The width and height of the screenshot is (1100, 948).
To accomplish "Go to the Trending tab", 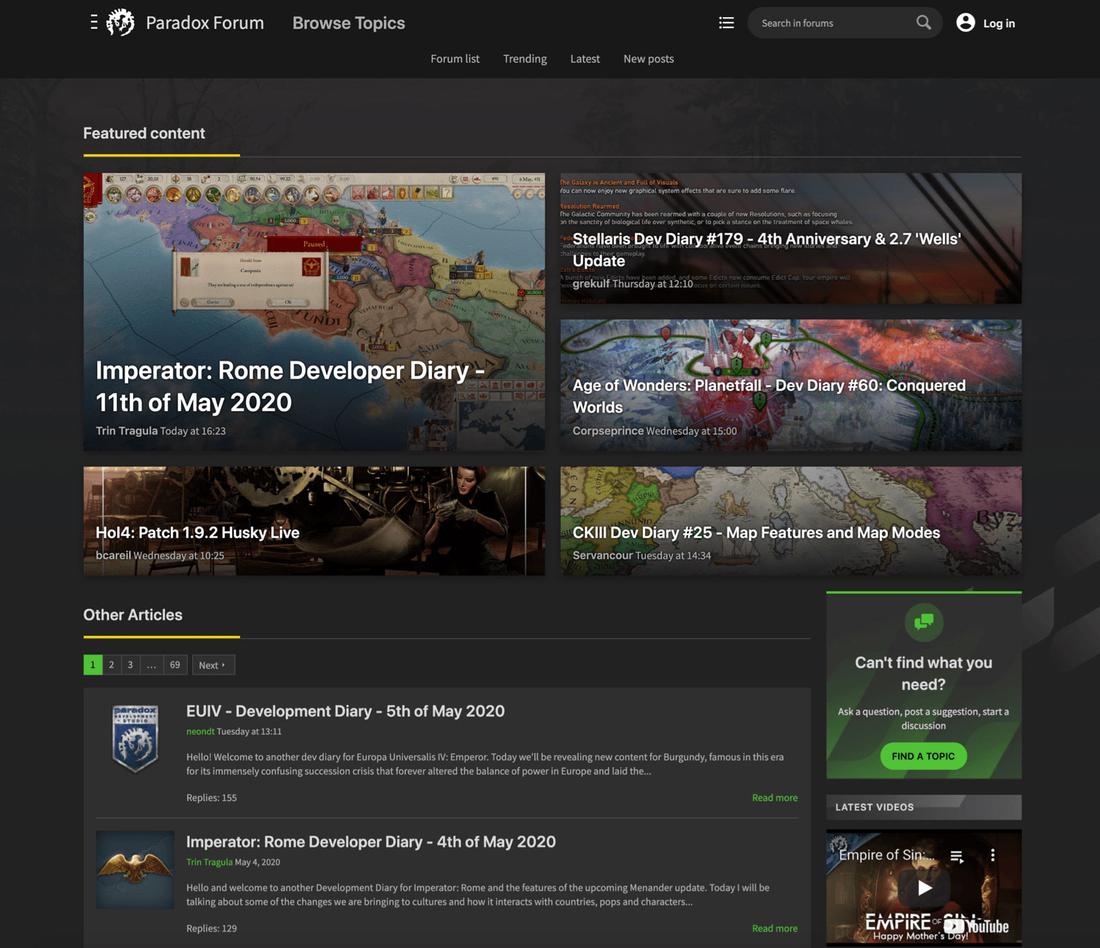I will (x=524, y=59).
